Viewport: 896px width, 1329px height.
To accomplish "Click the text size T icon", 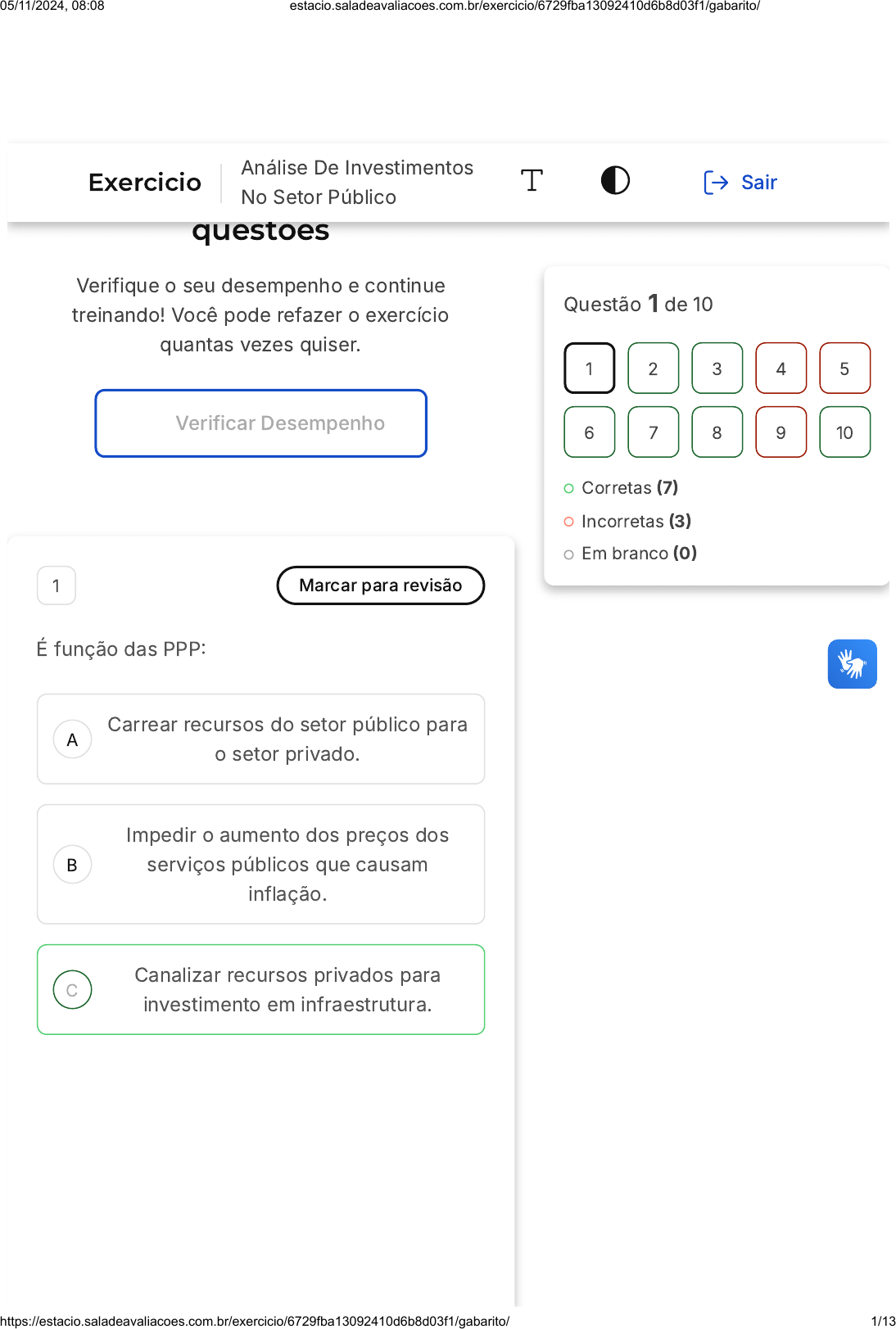I will 532,180.
